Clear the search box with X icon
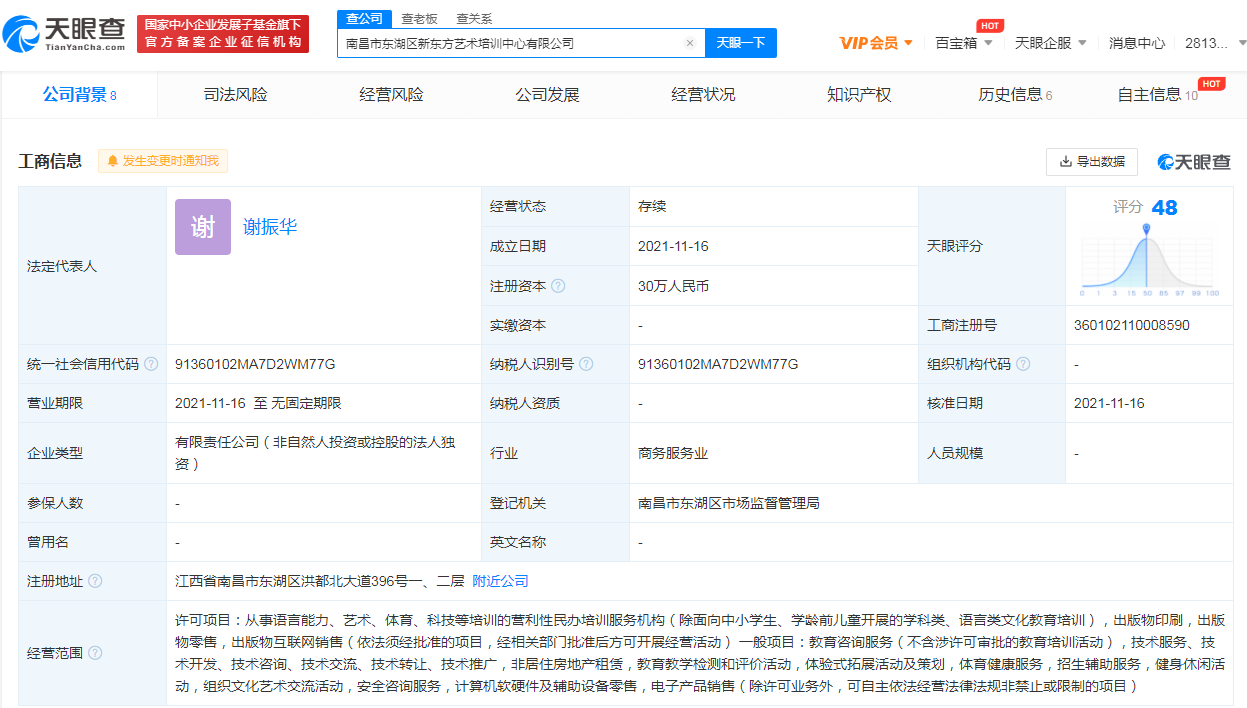 689,43
